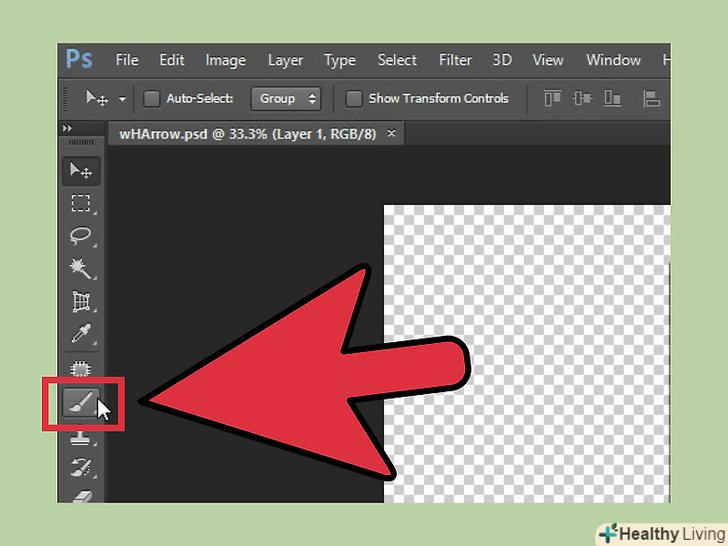Open the File menu
728x546 pixels.
(127, 60)
